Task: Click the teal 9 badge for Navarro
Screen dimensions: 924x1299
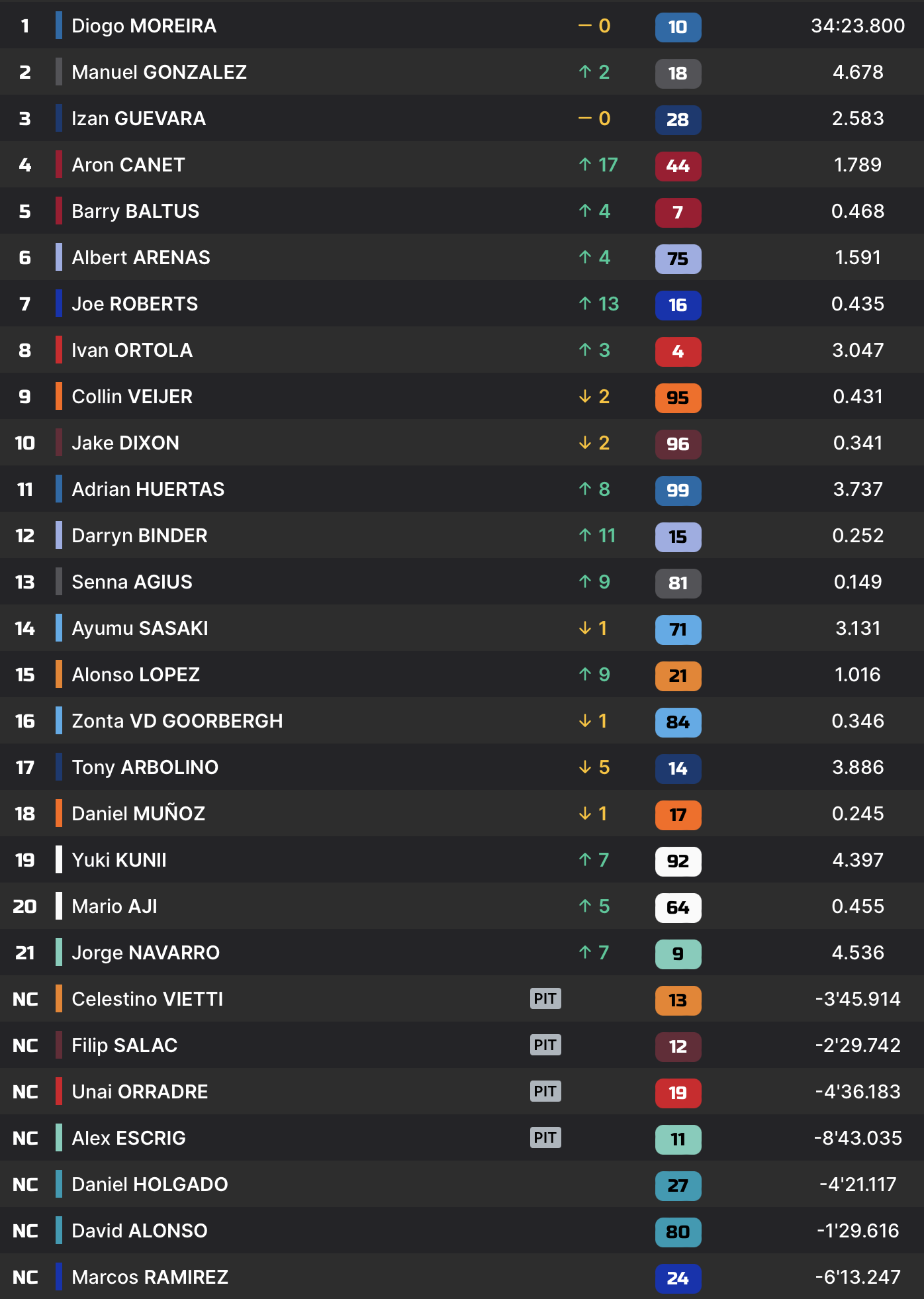Action: click(678, 954)
